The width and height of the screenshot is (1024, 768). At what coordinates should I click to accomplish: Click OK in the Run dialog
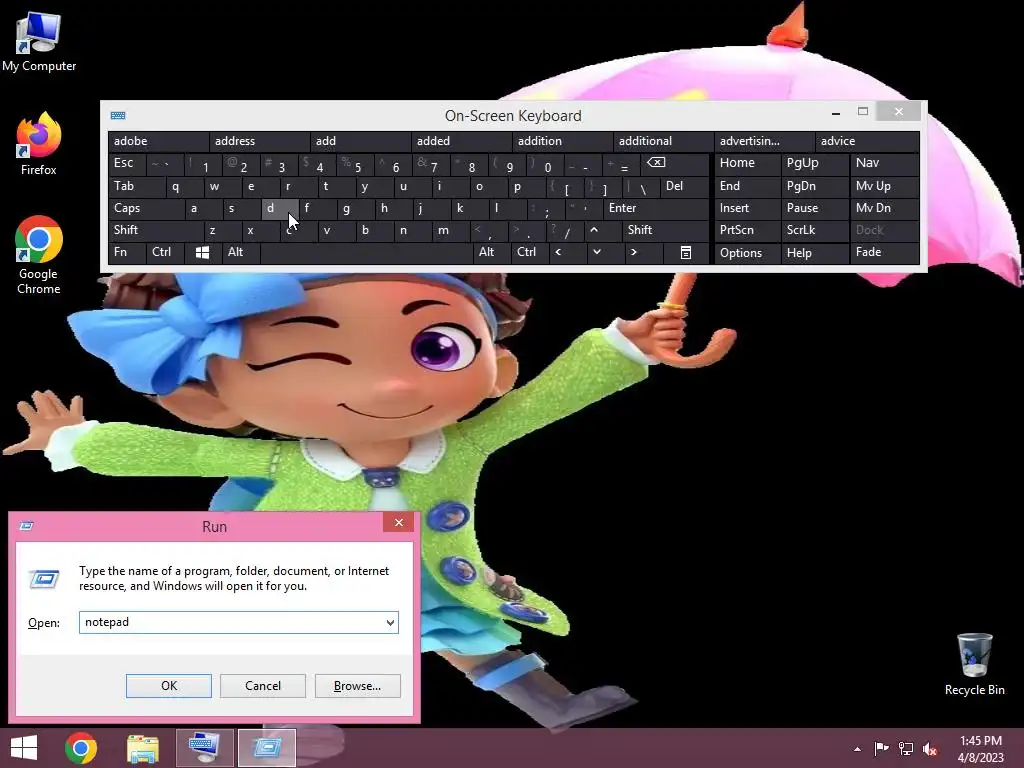[x=168, y=686]
